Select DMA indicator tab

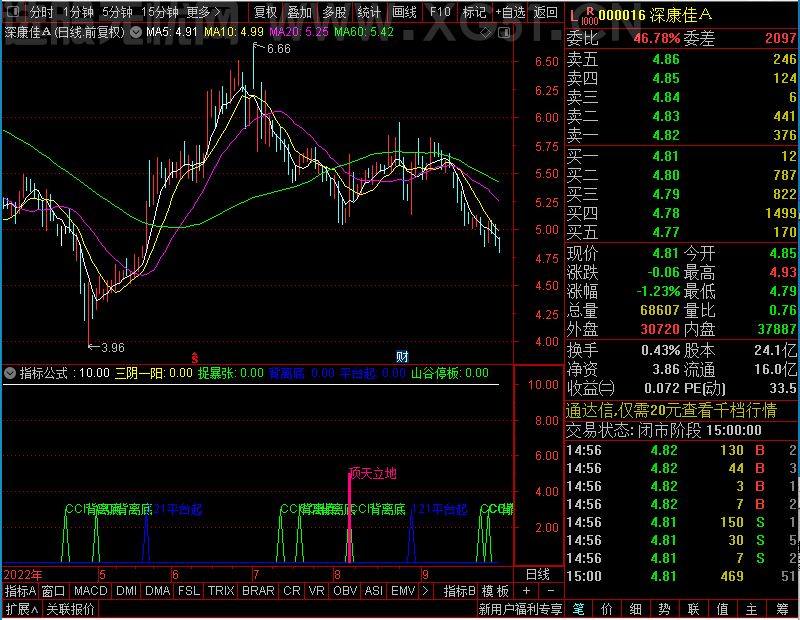158,591
